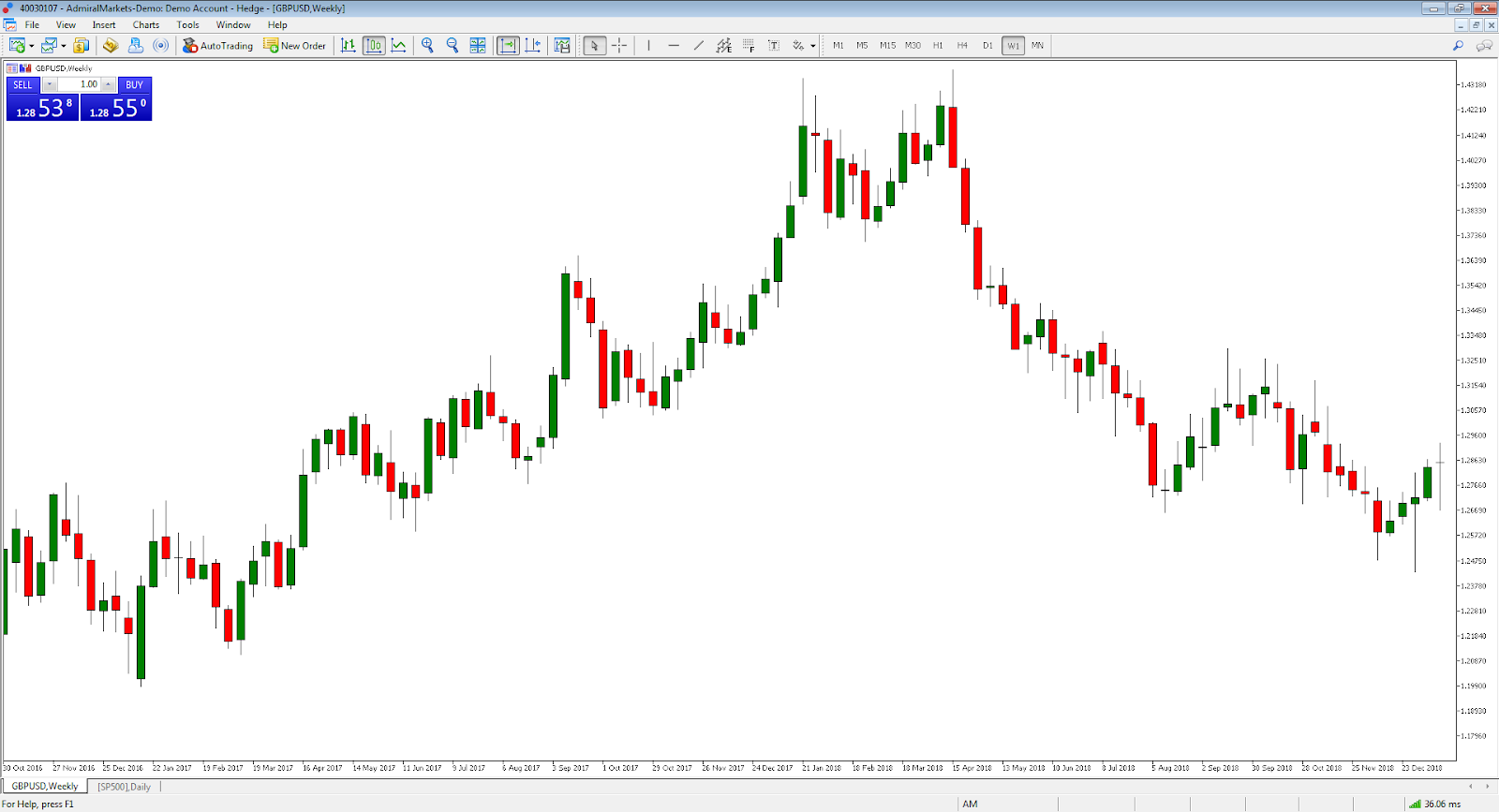Switch to the SP500 Daily chart tab
The height and width of the screenshot is (812, 1499).
(124, 787)
